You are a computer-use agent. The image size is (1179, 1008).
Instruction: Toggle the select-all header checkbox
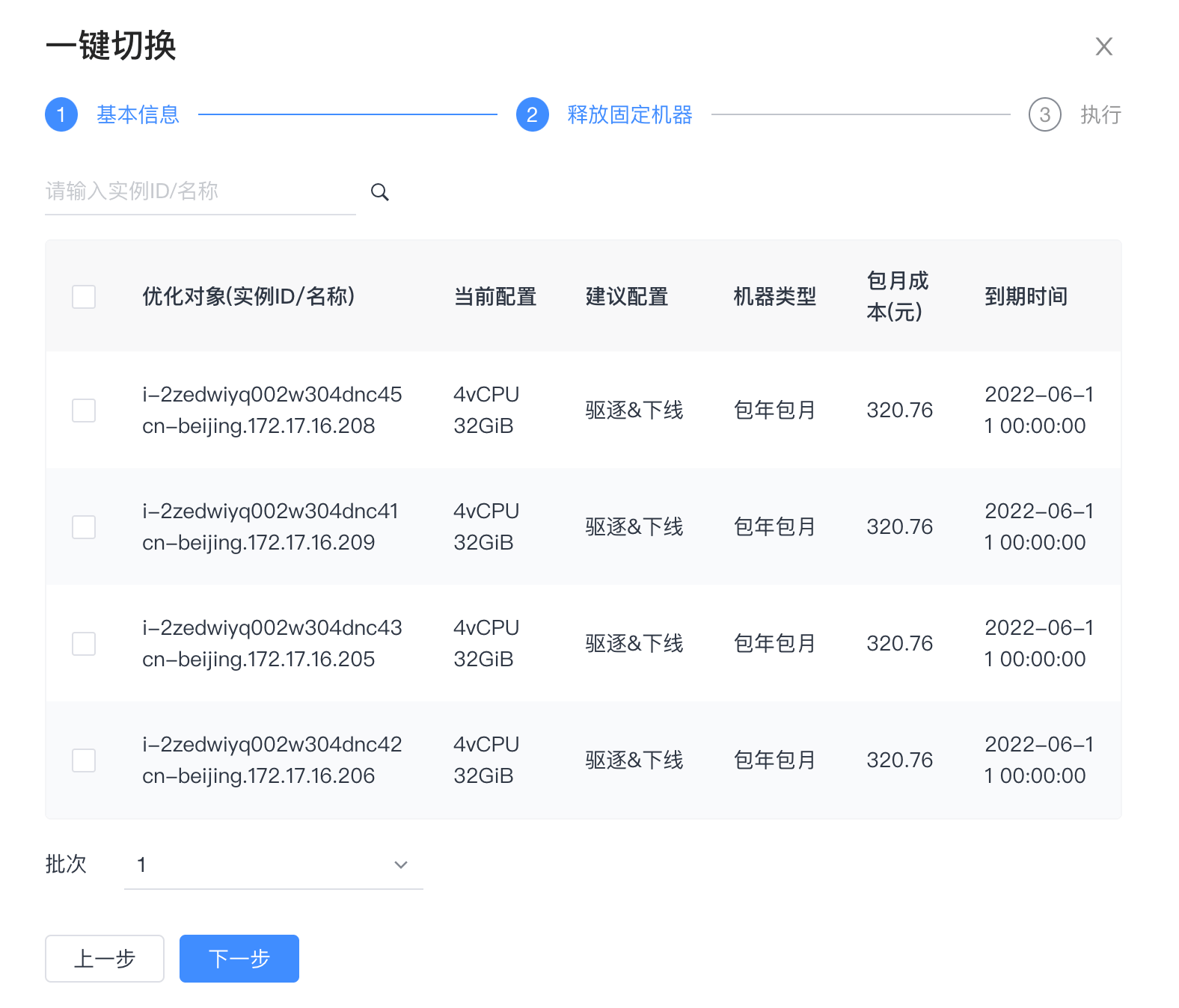click(x=84, y=297)
